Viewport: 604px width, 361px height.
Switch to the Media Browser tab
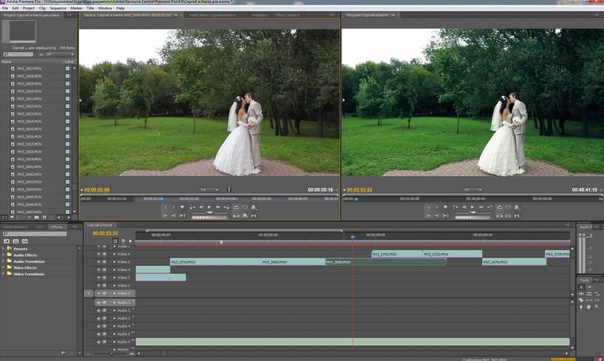tap(16, 227)
